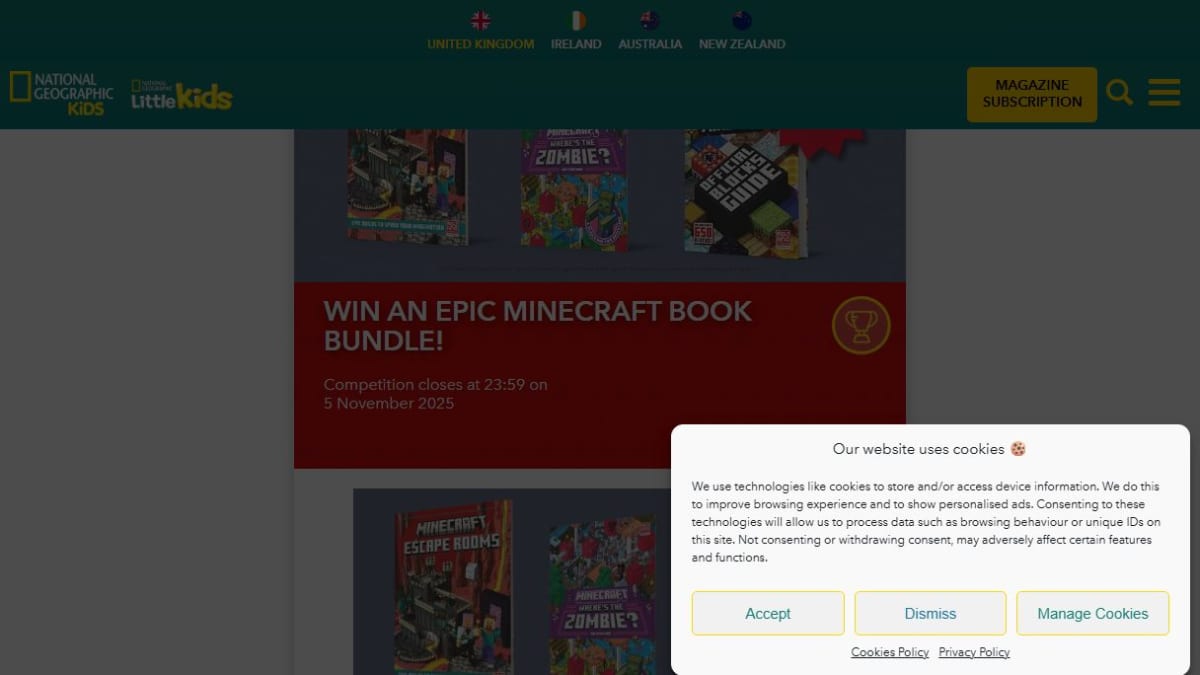Viewport: 1200px width, 675px height.
Task: Click the trophy competition icon
Action: coord(861,325)
